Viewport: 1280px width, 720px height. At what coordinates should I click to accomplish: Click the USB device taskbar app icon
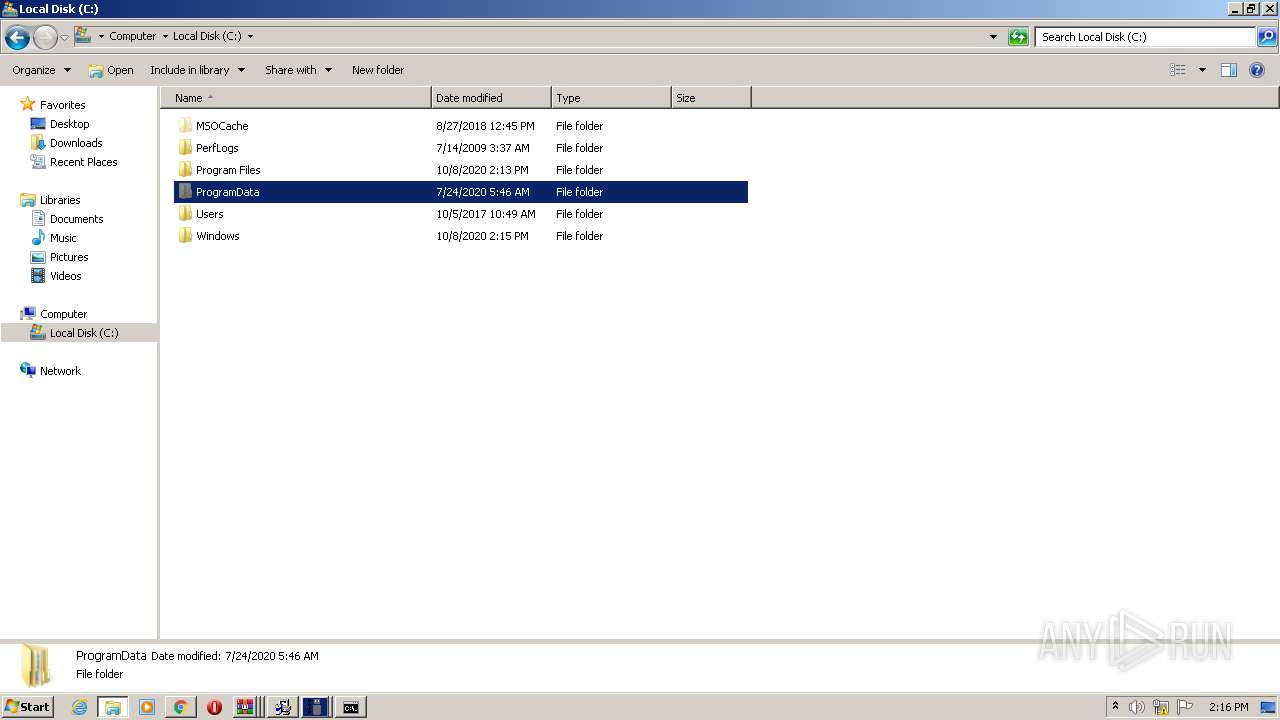click(315, 707)
